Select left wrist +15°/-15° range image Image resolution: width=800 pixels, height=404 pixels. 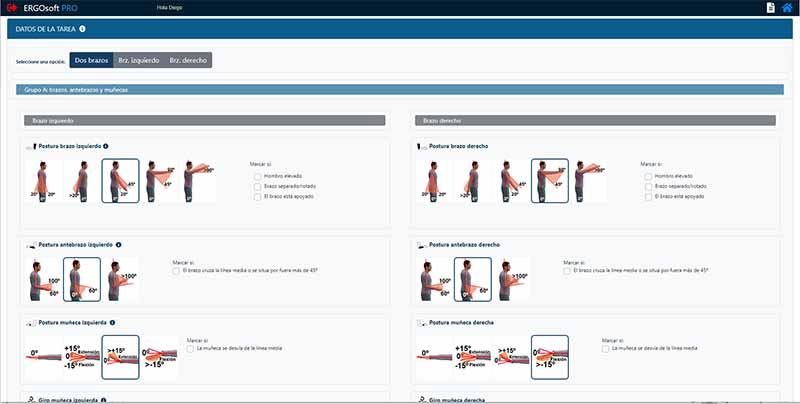coord(82,357)
